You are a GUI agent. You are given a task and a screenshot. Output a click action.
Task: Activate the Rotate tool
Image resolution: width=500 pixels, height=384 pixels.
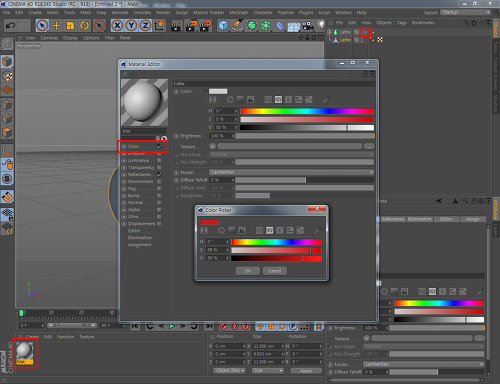[x=85, y=25]
